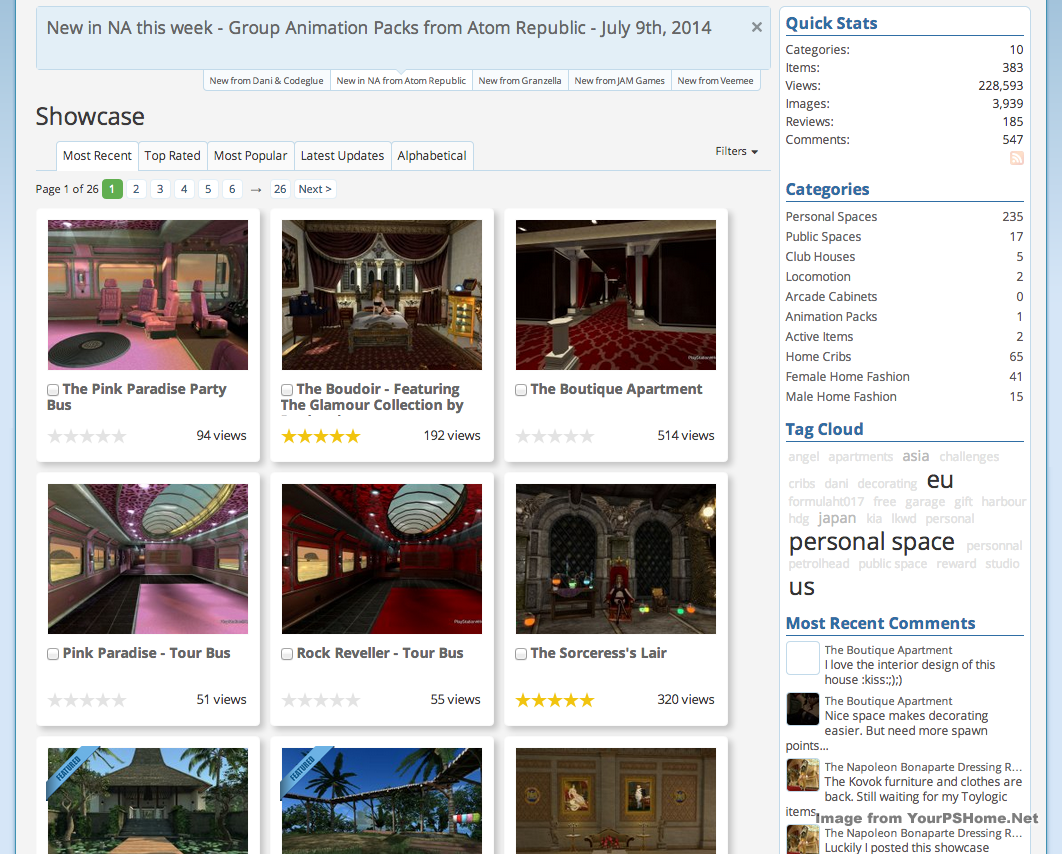Screen dimensions: 1062x854
Task: Check the Pink Paradise - Tour Bus box
Action: (53, 654)
